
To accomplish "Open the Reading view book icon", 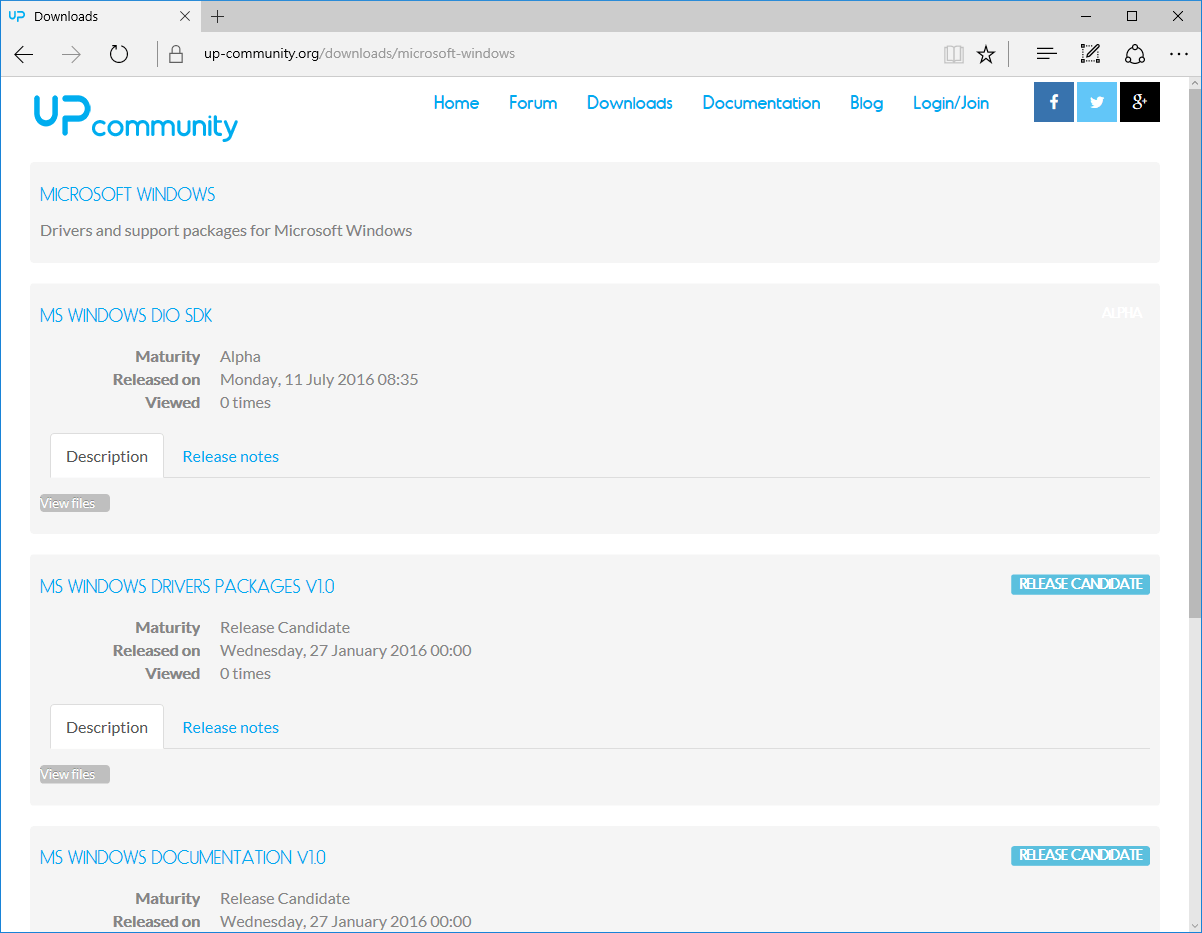I will (953, 54).
